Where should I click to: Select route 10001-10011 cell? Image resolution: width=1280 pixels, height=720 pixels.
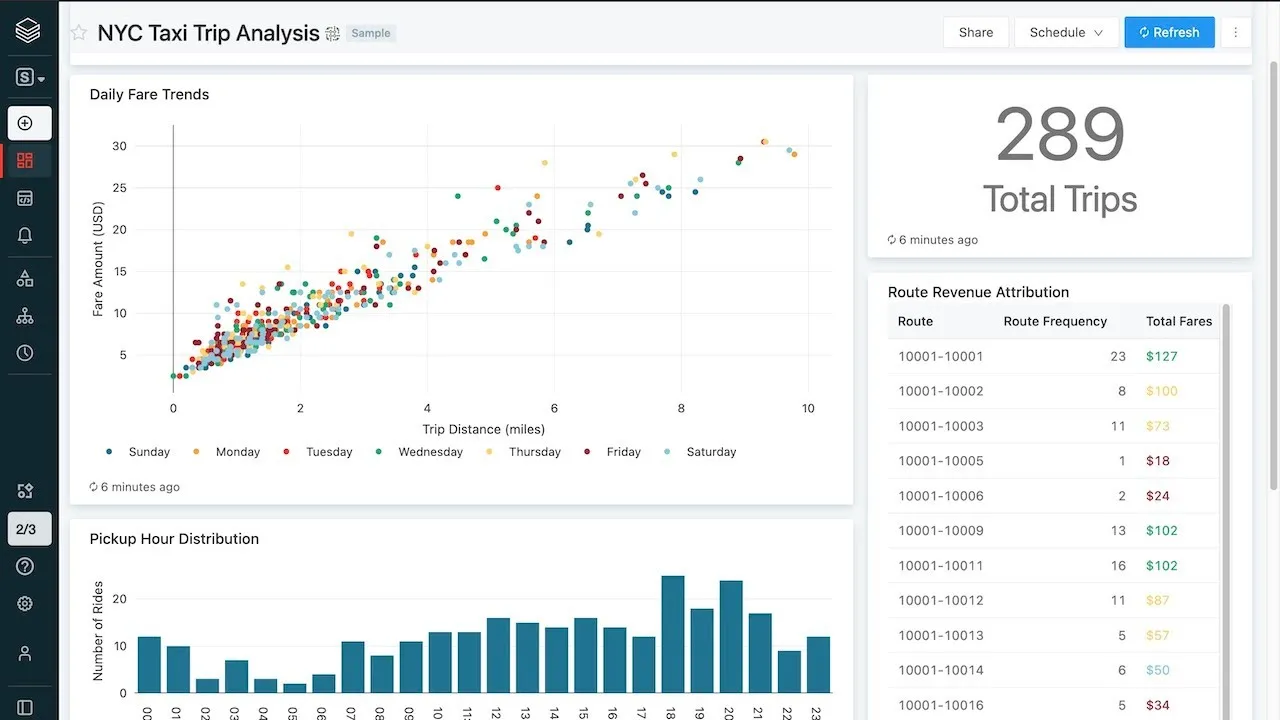click(940, 566)
